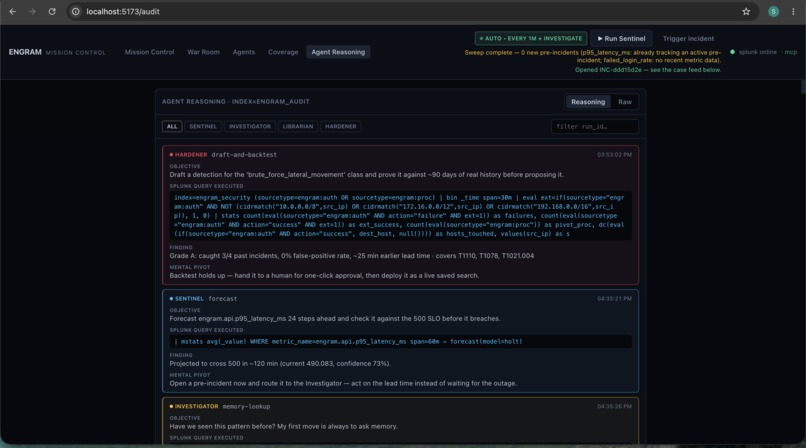806x448 pixels.
Task: Click the 'Draft a detection' objective text
Action: point(367,175)
